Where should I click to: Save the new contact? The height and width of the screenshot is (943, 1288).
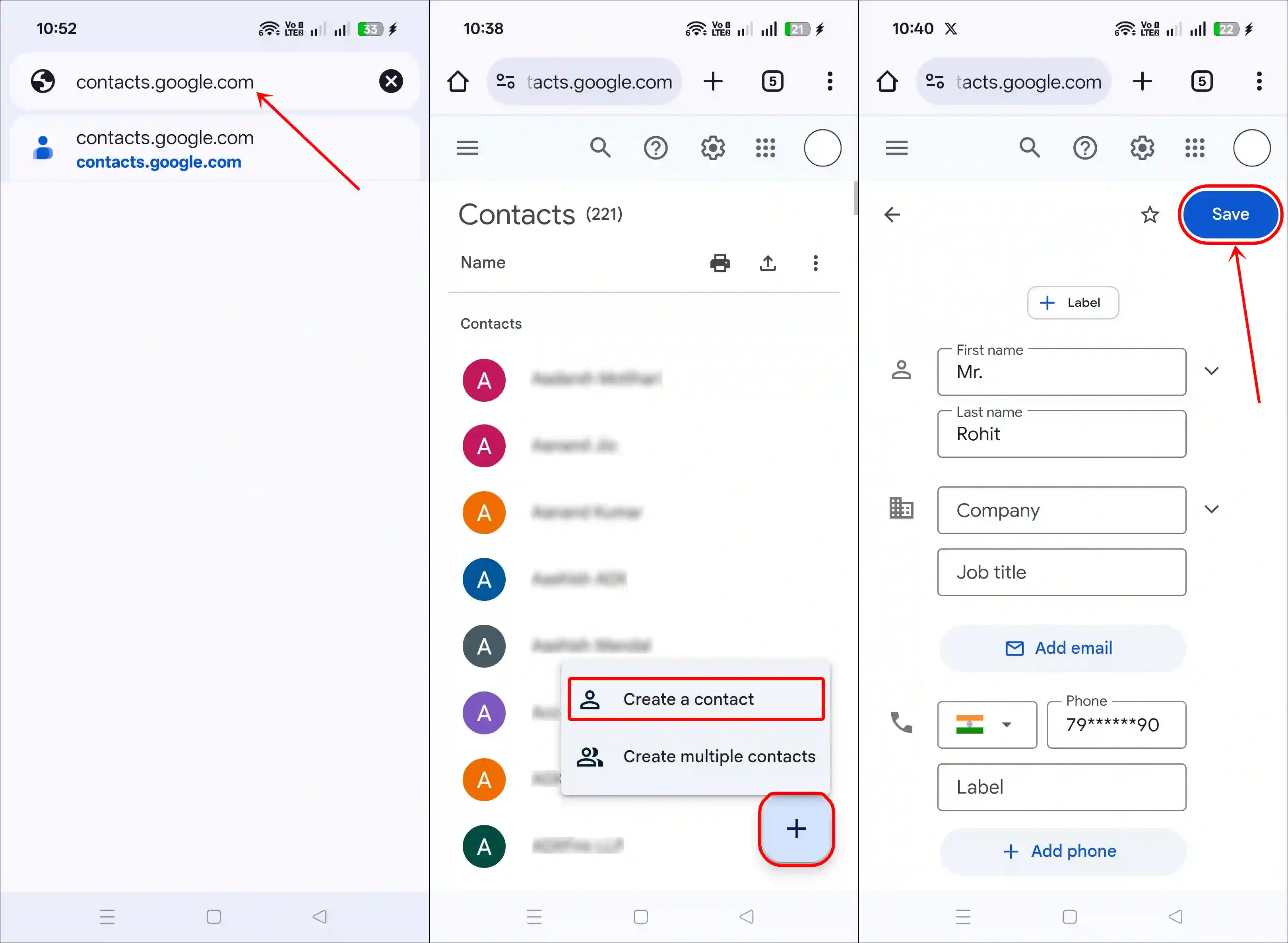[x=1230, y=215]
